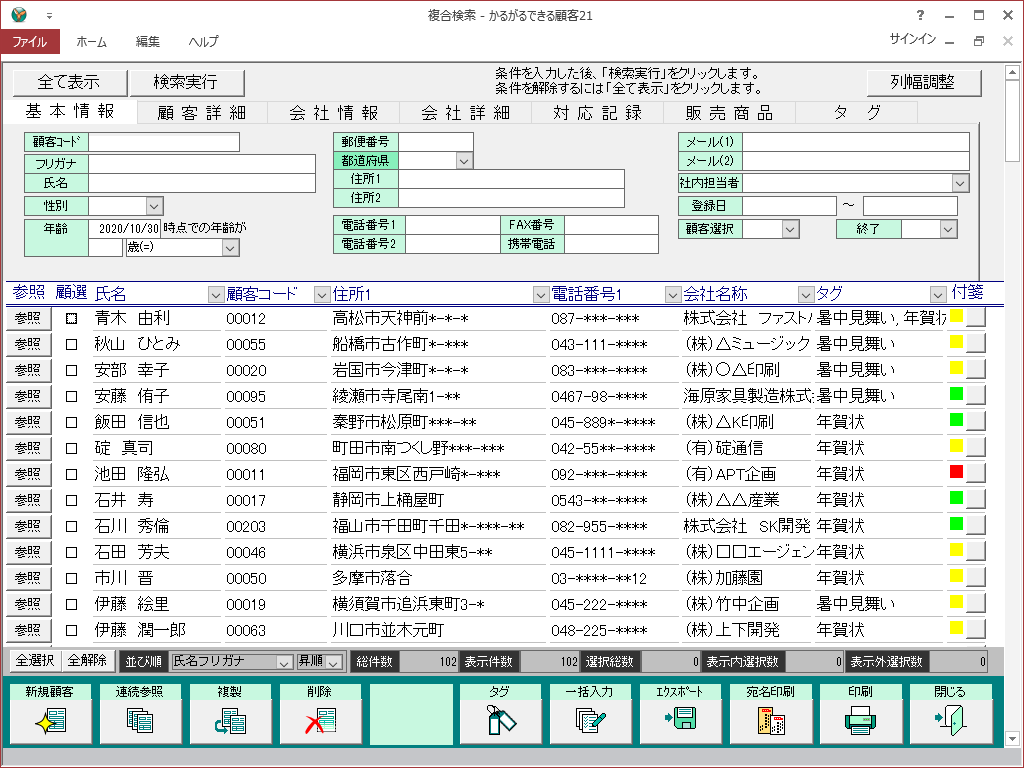Click the 複製 duplicate icon button

pyautogui.click(x=230, y=712)
